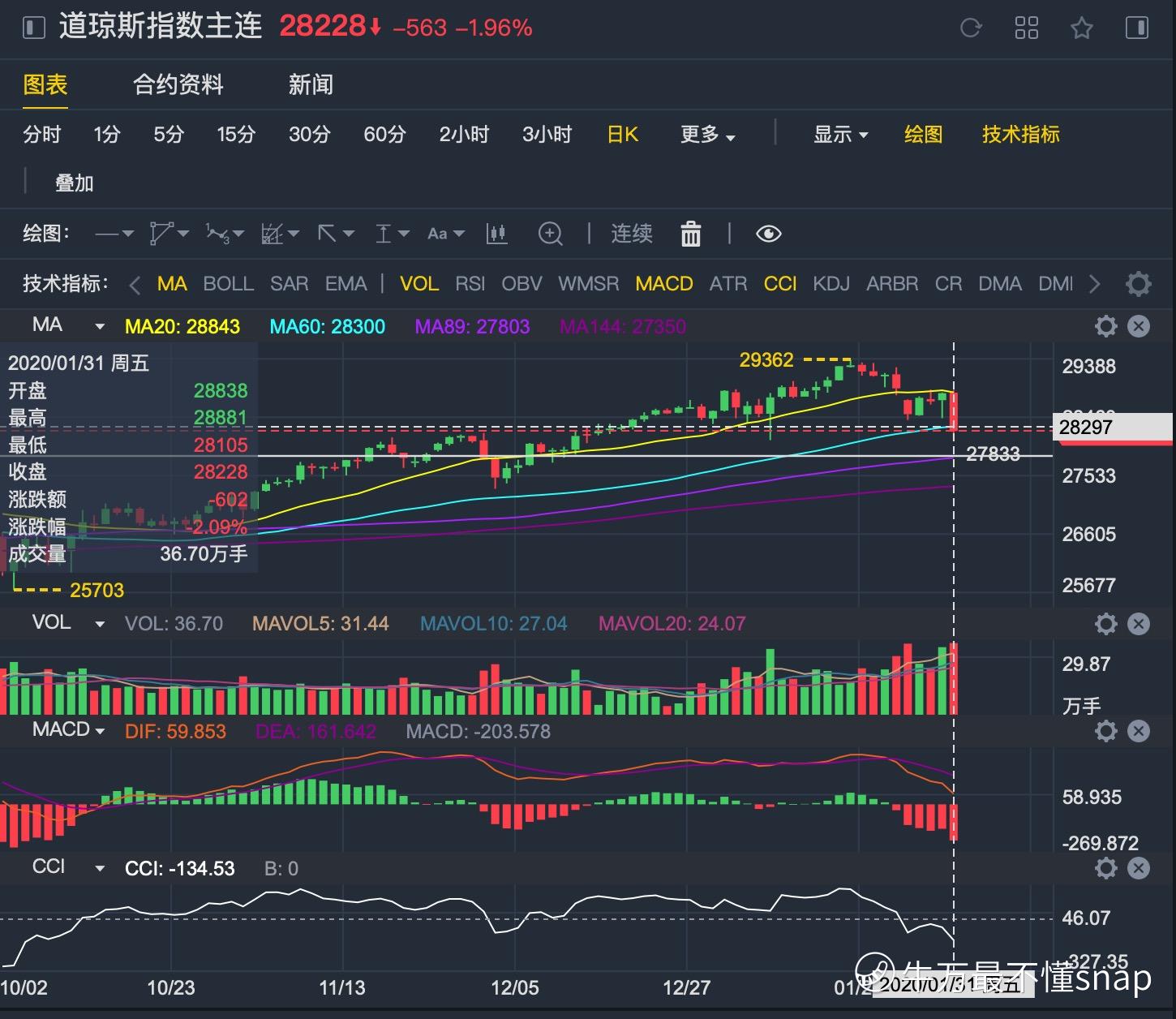Open MACD panel settings gear
The image size is (1176, 1019).
coord(1106,731)
